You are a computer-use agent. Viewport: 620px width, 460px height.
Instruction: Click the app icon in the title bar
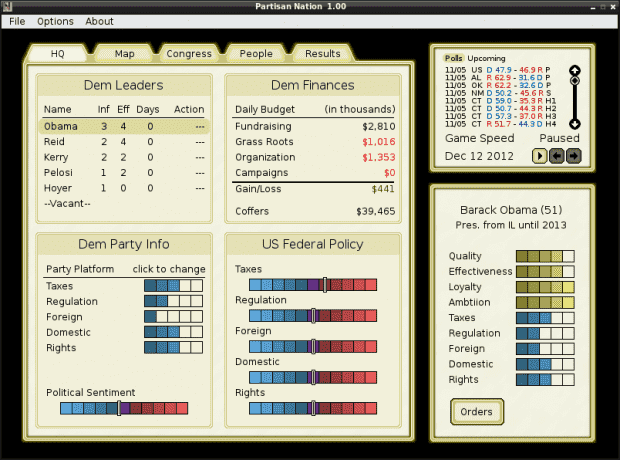point(10,6)
